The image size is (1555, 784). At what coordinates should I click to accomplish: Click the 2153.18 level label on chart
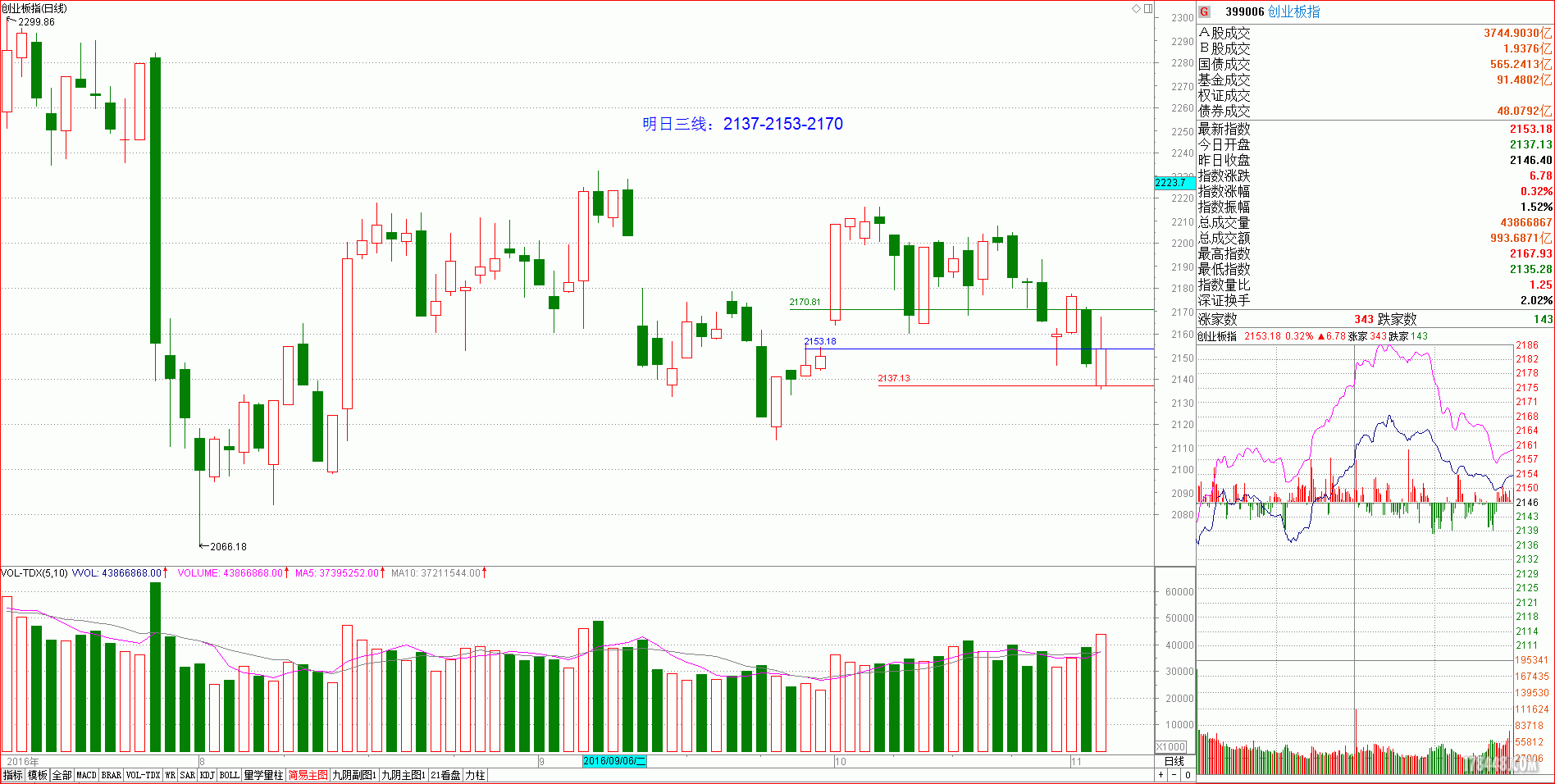pos(820,341)
